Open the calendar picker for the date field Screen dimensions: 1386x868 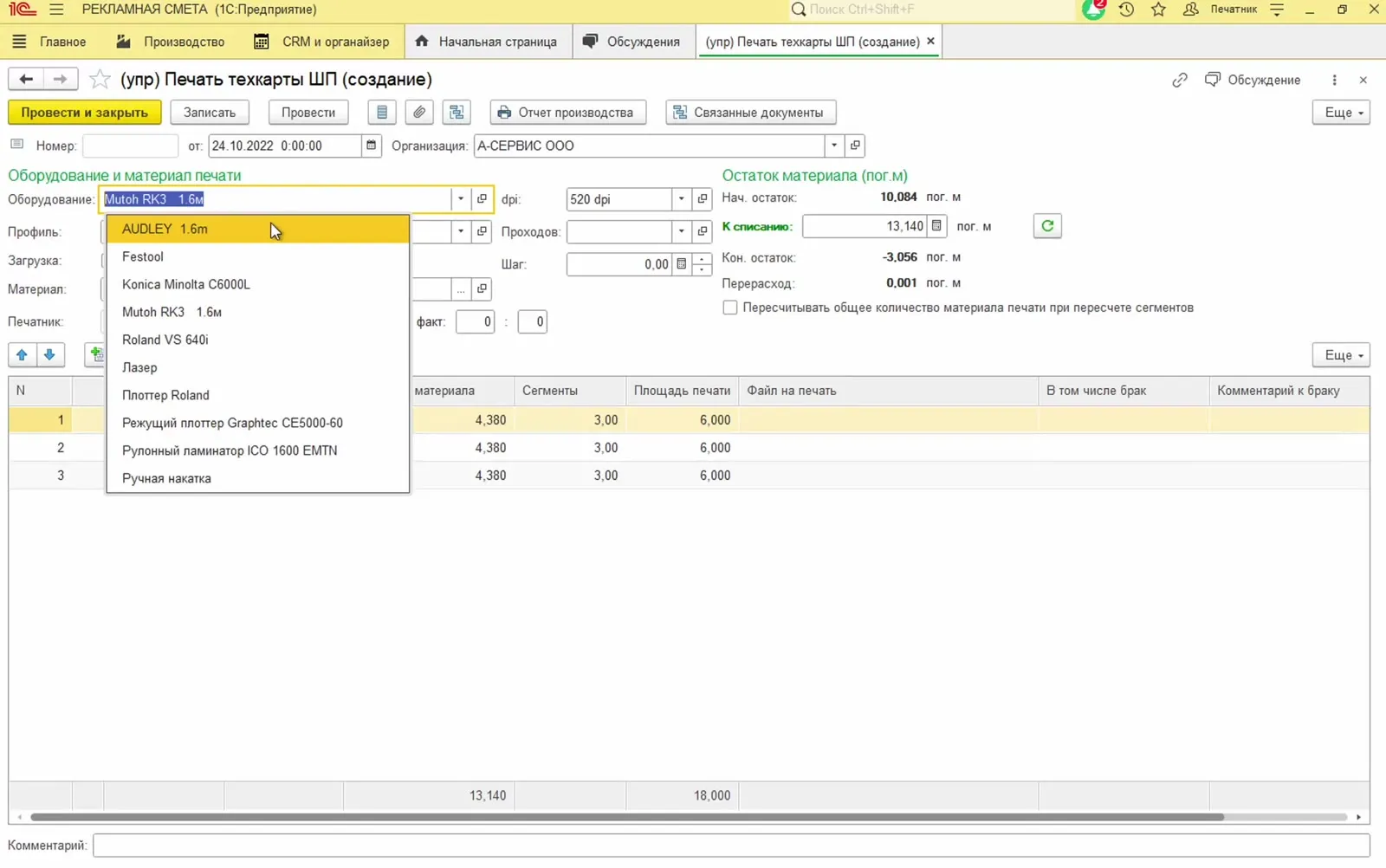point(372,146)
